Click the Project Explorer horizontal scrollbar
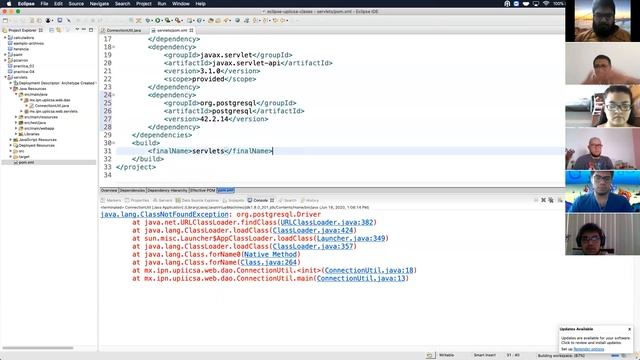Screen dimensions: 640x360 click(x=38, y=348)
